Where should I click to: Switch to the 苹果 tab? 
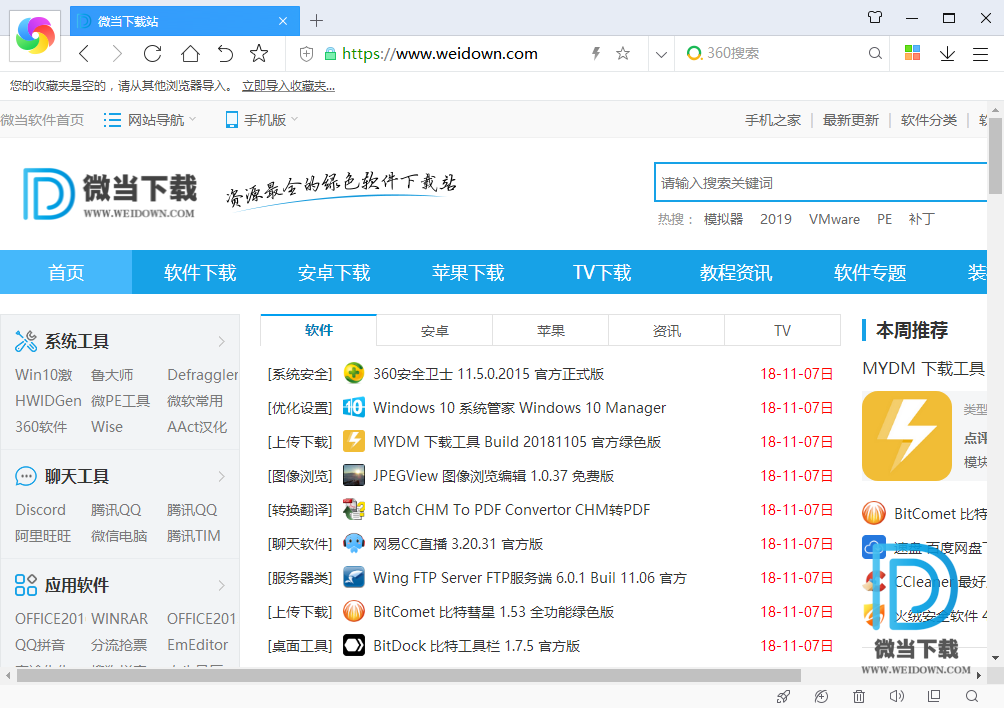pos(551,330)
